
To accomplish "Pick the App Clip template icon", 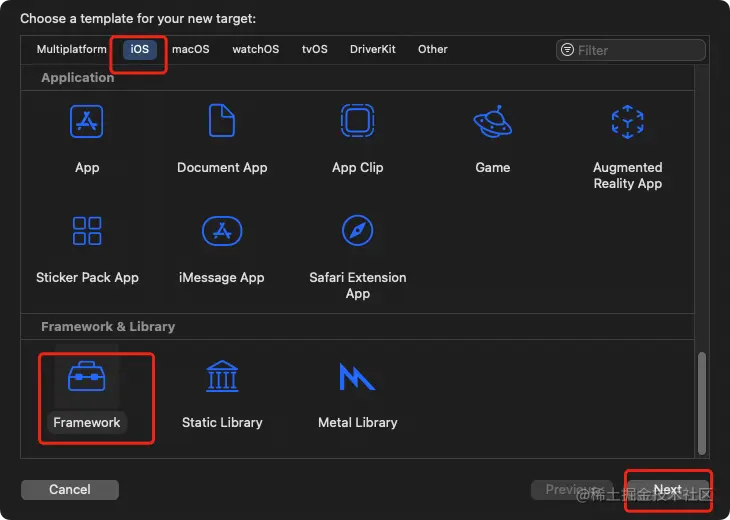I will pyautogui.click(x=358, y=121).
